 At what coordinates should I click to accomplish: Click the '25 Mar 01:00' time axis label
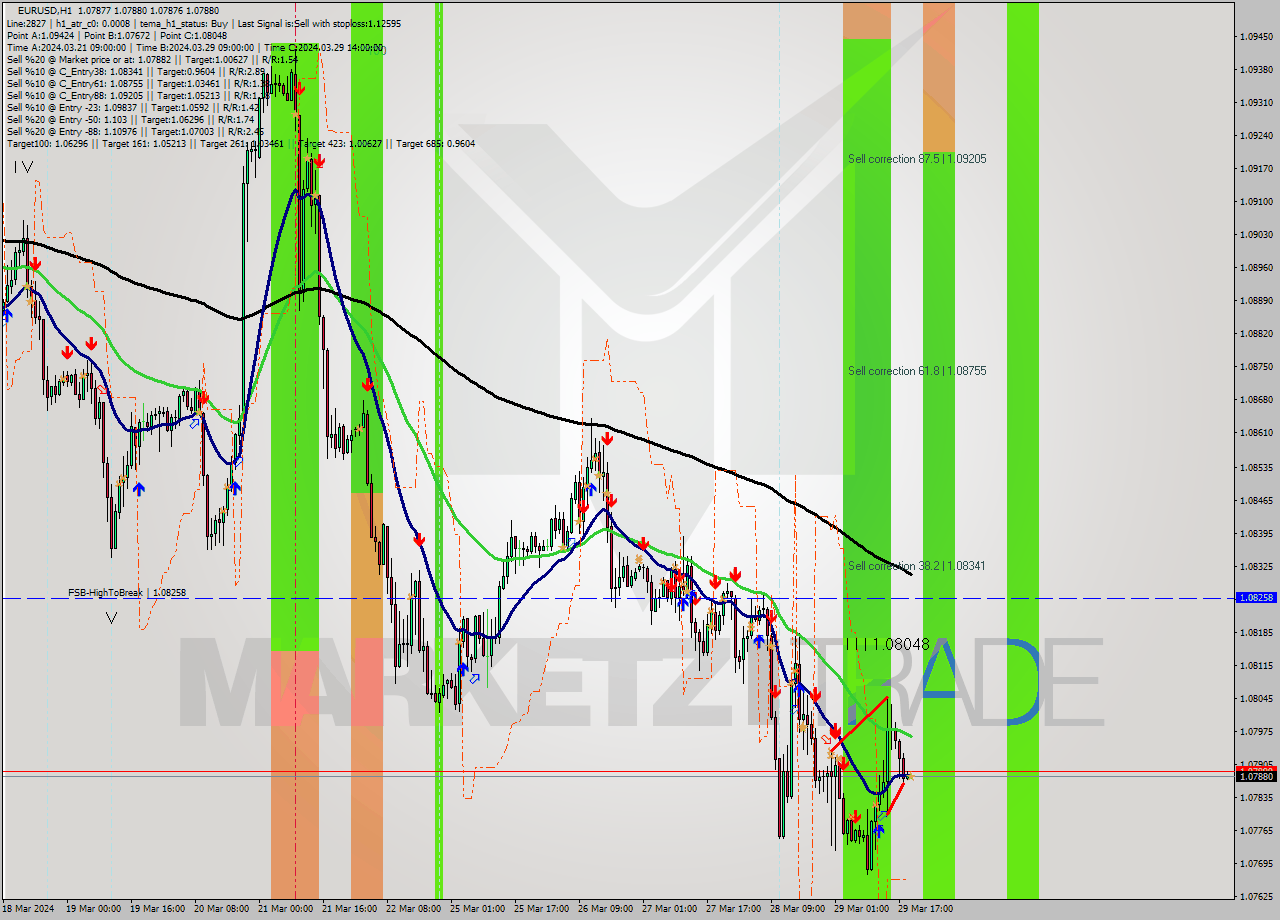coord(477,909)
